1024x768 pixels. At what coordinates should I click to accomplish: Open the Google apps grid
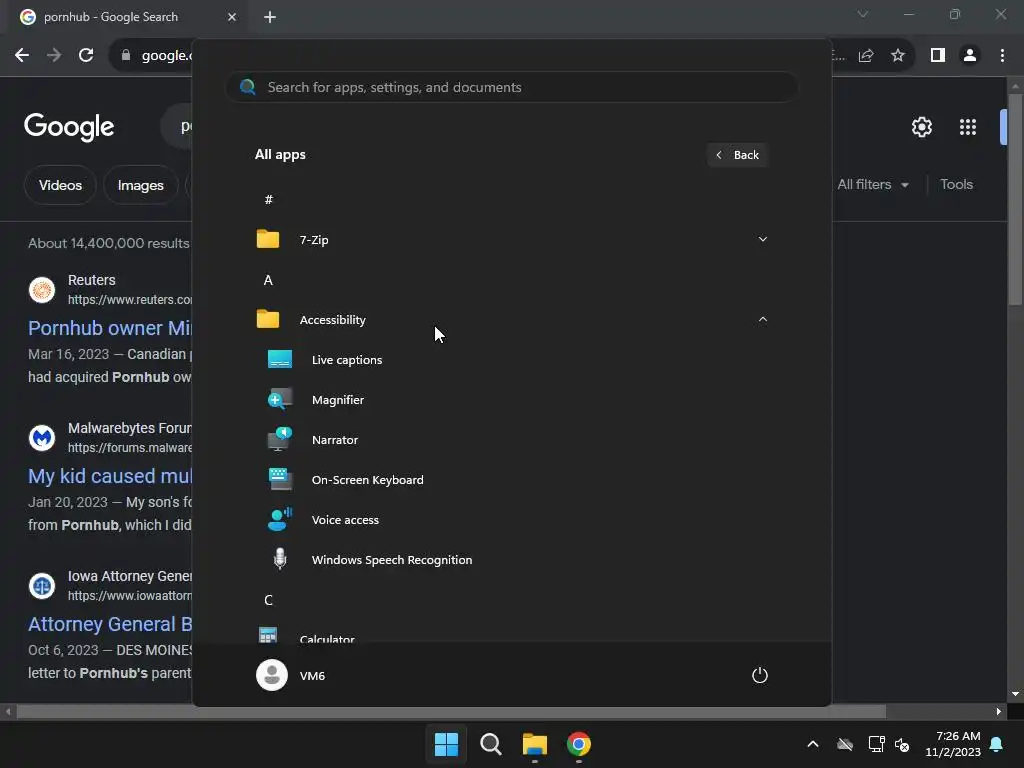point(968,127)
